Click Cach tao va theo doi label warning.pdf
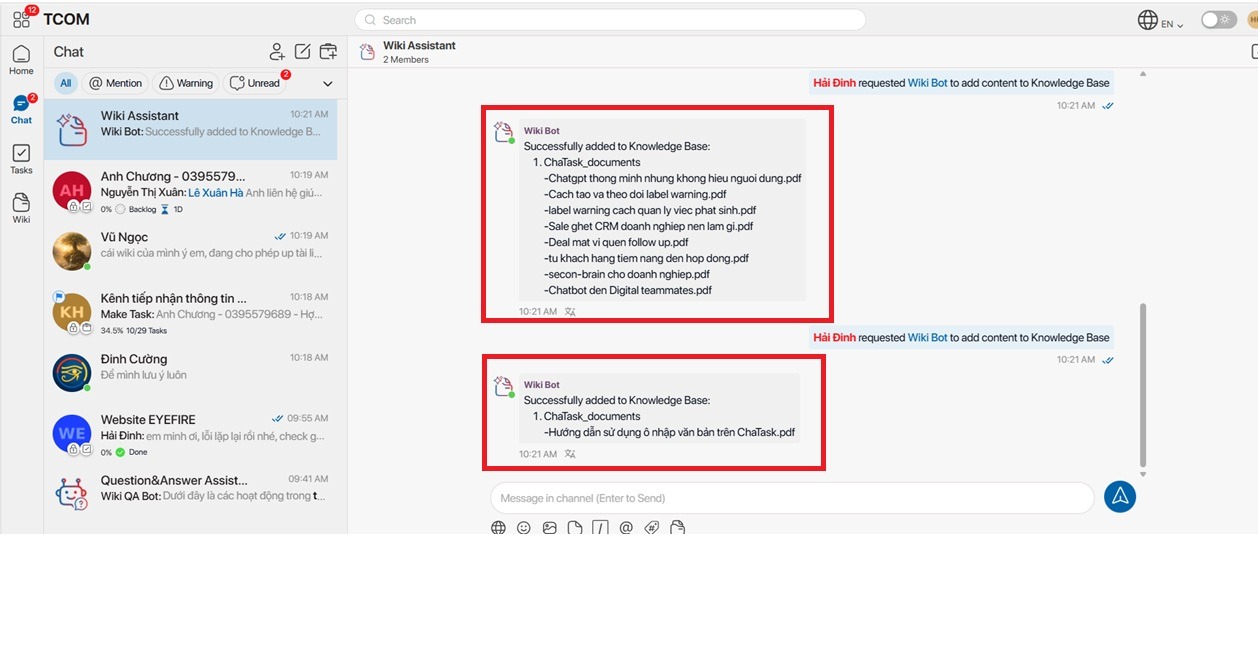This screenshot has width=1258, height=648. point(635,194)
